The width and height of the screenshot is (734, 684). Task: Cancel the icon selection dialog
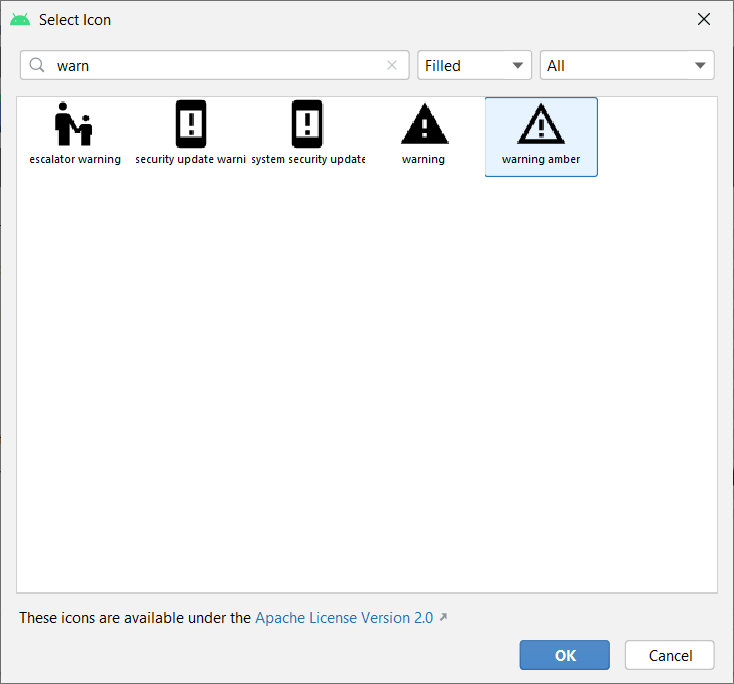pos(669,655)
